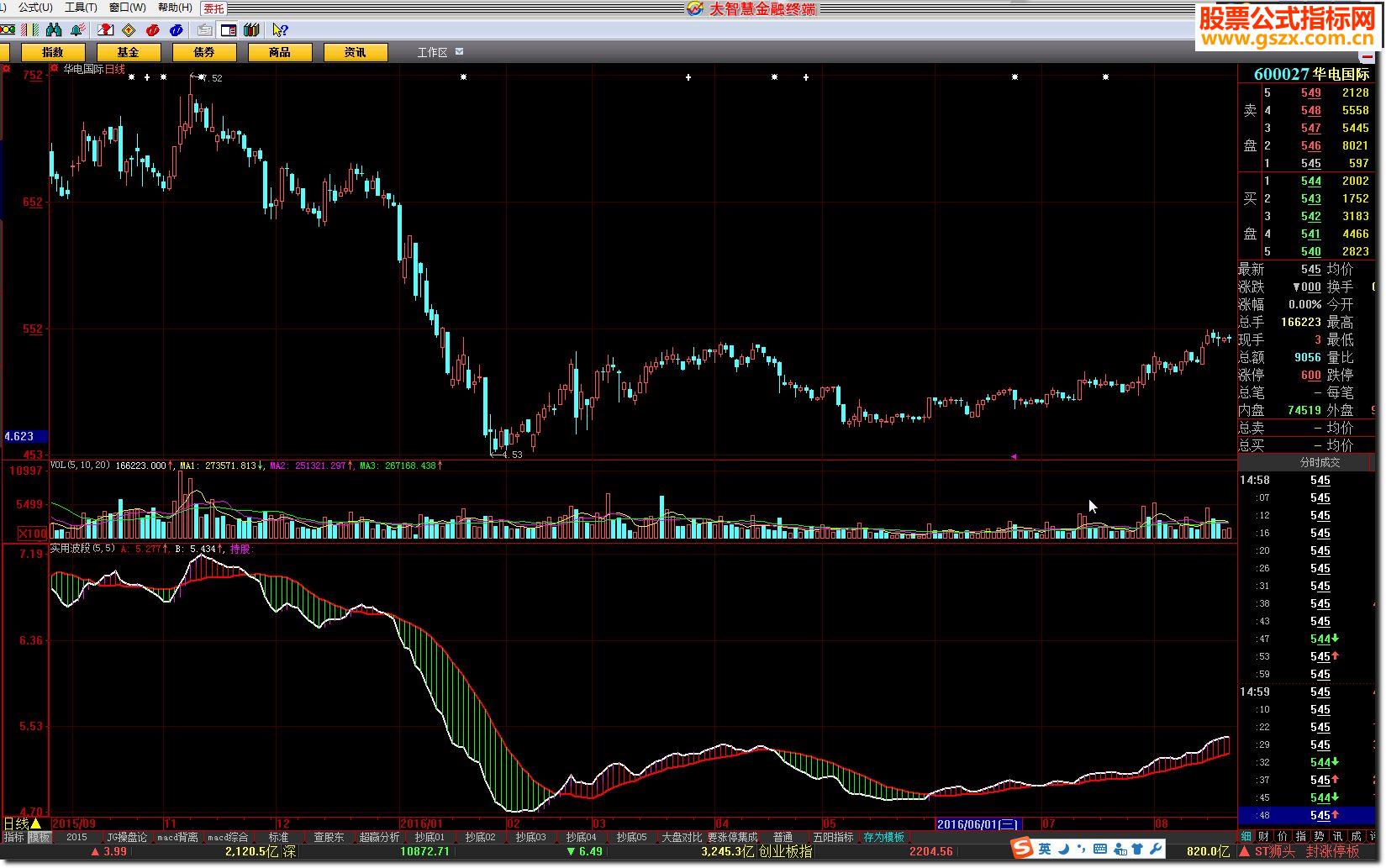Click the 基金 yellow button
This screenshot has width=1386, height=868.
coord(128,52)
